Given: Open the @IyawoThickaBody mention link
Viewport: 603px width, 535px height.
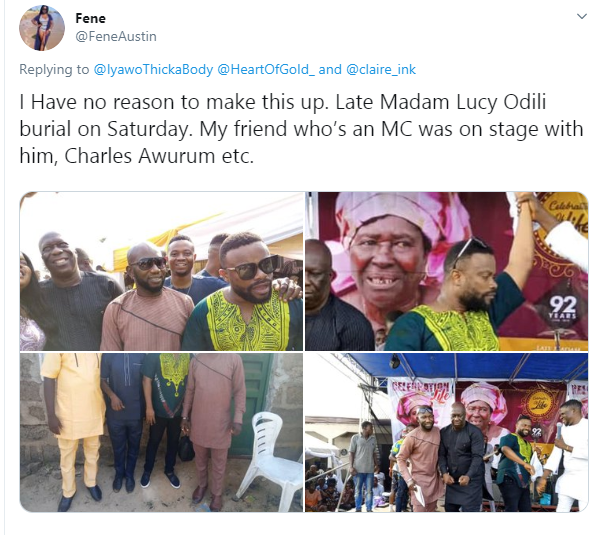Looking at the screenshot, I should [x=153, y=70].
